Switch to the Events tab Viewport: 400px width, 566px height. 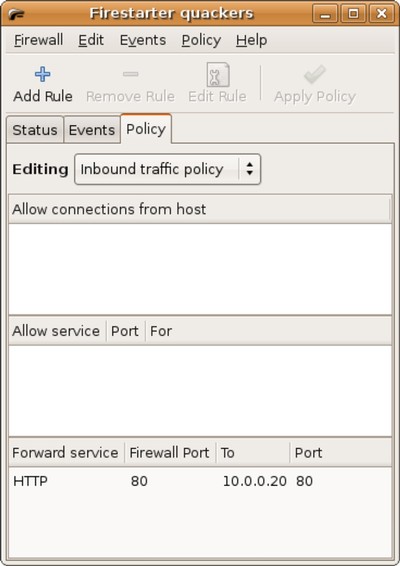pyautogui.click(x=92, y=130)
